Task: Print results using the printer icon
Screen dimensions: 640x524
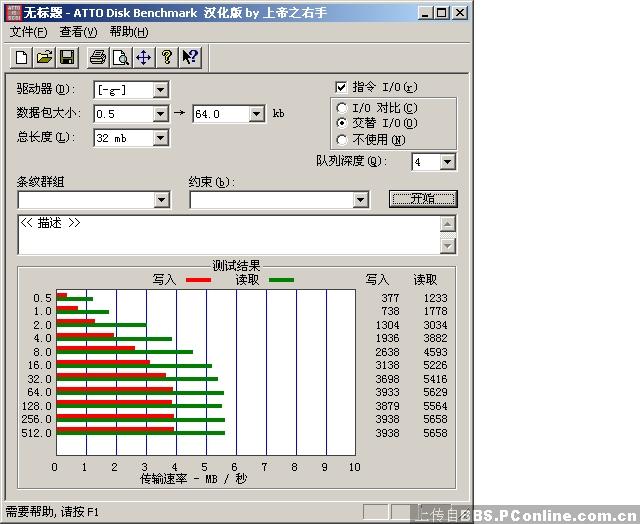Action: (98, 57)
